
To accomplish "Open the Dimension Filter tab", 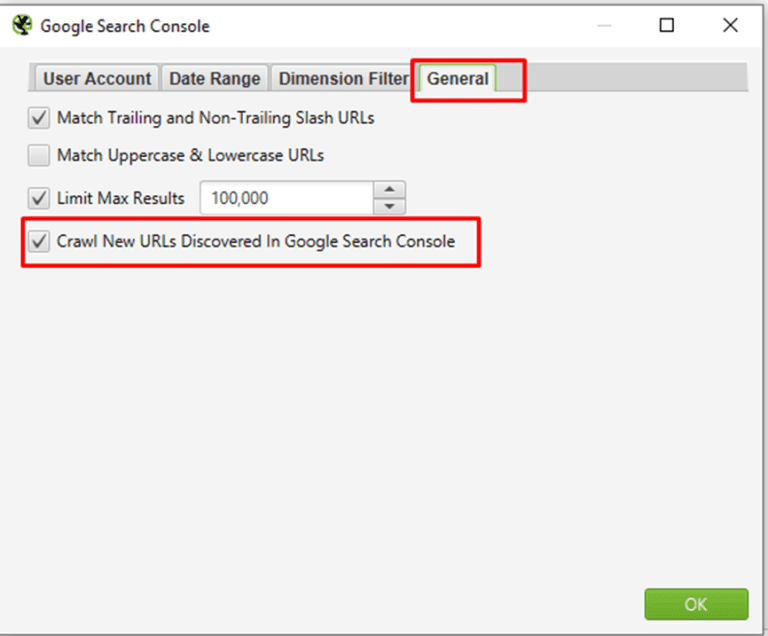I will (x=343, y=78).
